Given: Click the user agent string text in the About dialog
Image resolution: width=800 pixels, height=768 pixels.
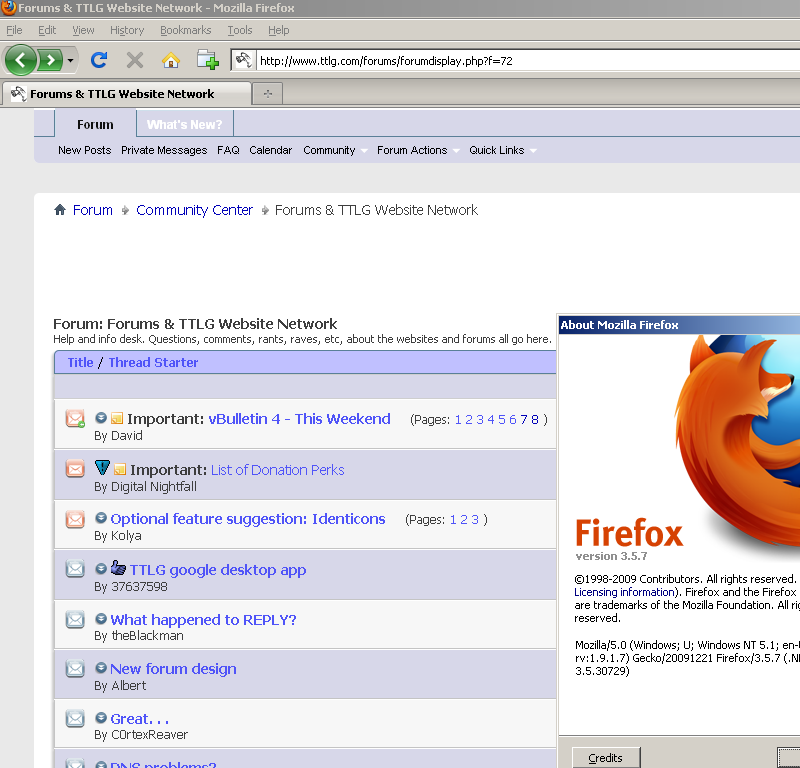Looking at the screenshot, I should [687, 658].
